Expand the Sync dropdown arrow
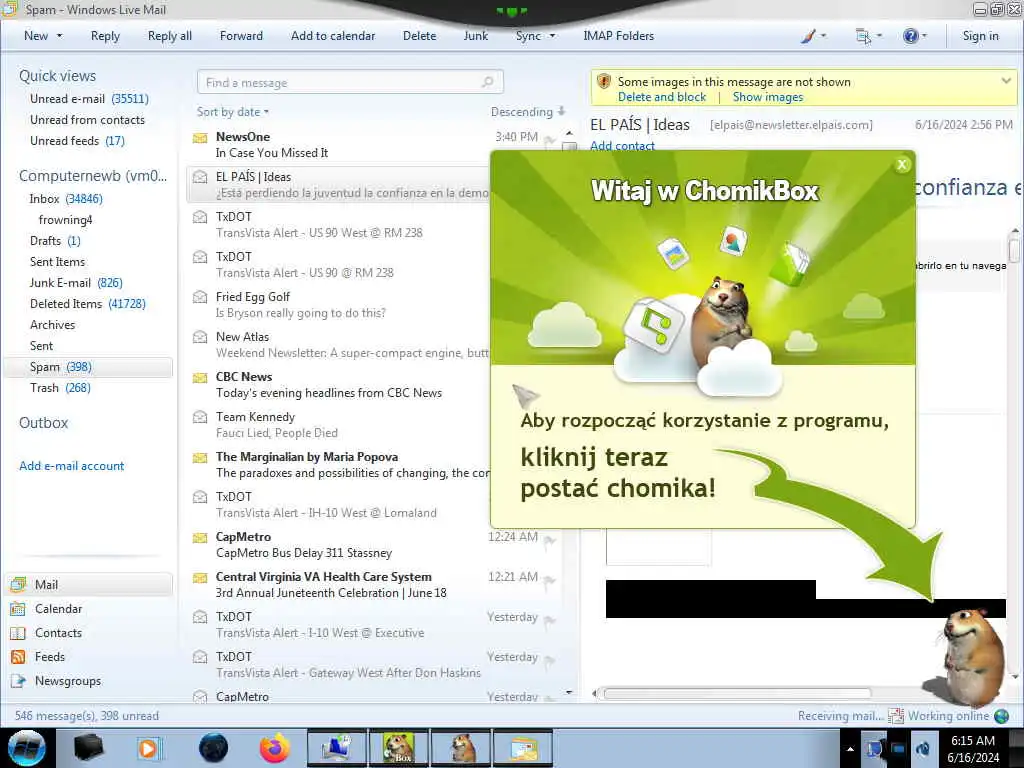 tap(552, 36)
